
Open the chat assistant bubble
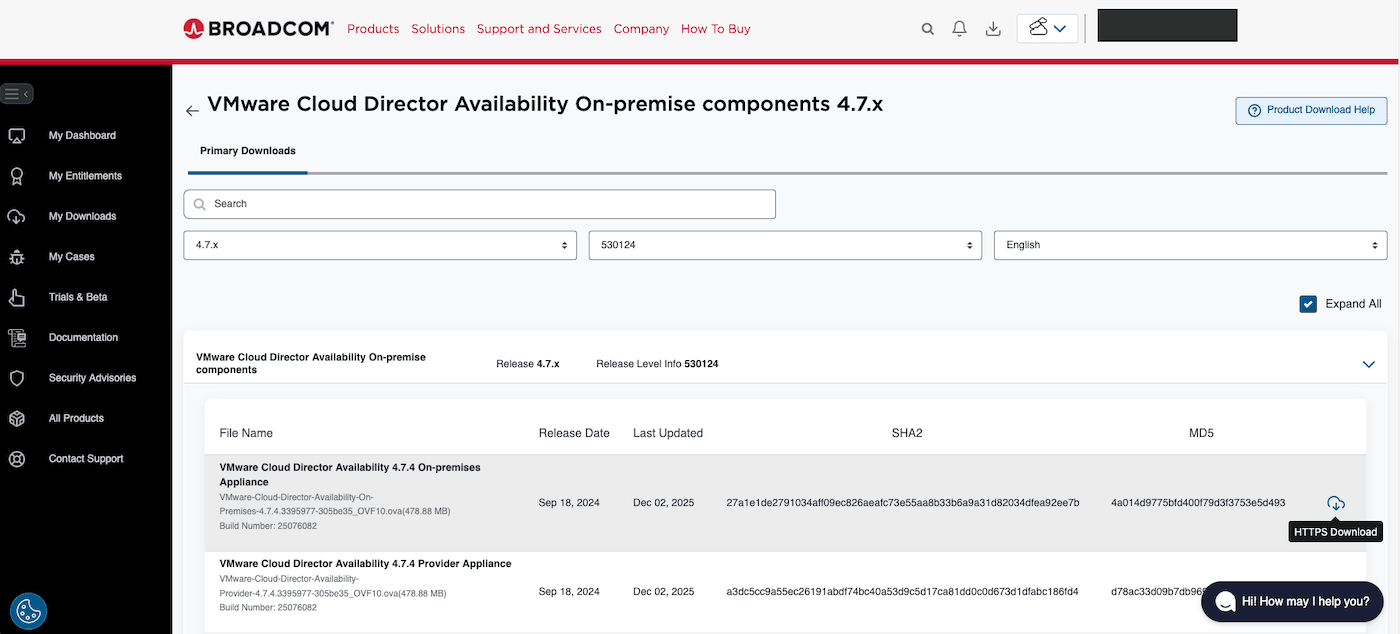coord(1292,602)
